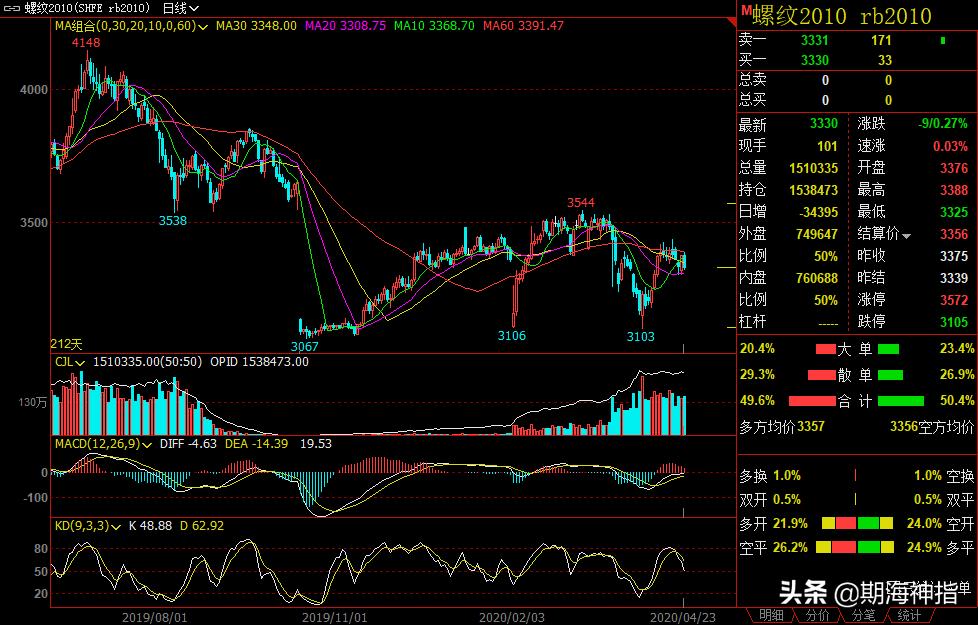Click the 日增 value -34395
The width and height of the screenshot is (978, 625).
818,212
